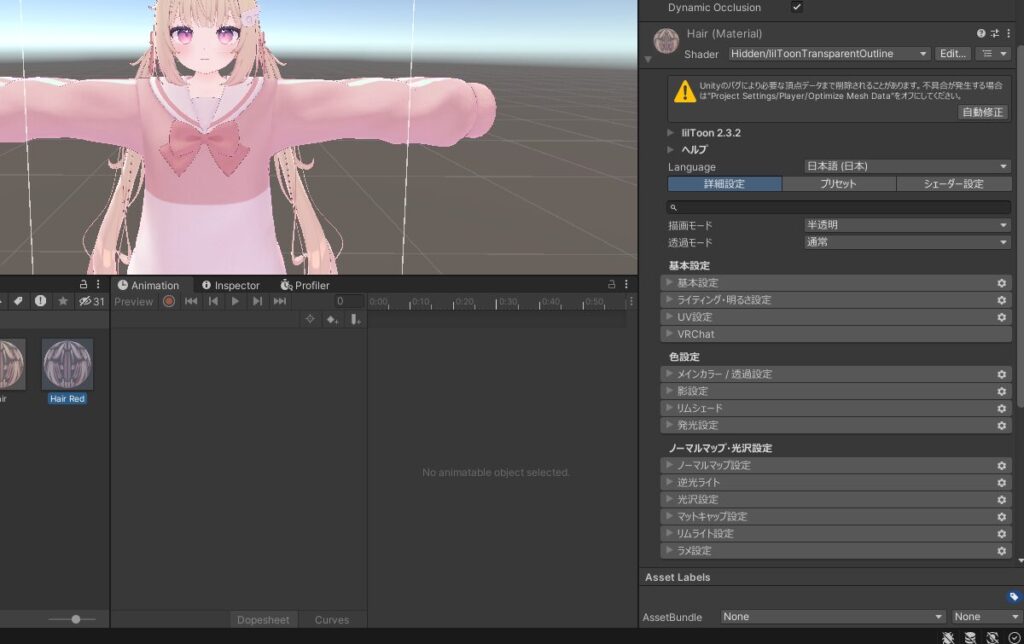This screenshot has width=1024, height=644.
Task: Open the Shader dropdown for Hair material
Action: tap(828, 54)
